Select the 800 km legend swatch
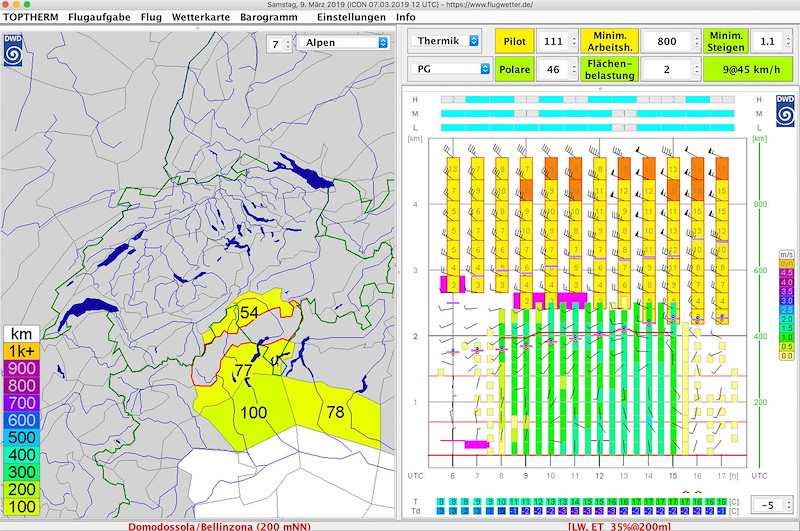The width and height of the screenshot is (800, 531). [21, 386]
